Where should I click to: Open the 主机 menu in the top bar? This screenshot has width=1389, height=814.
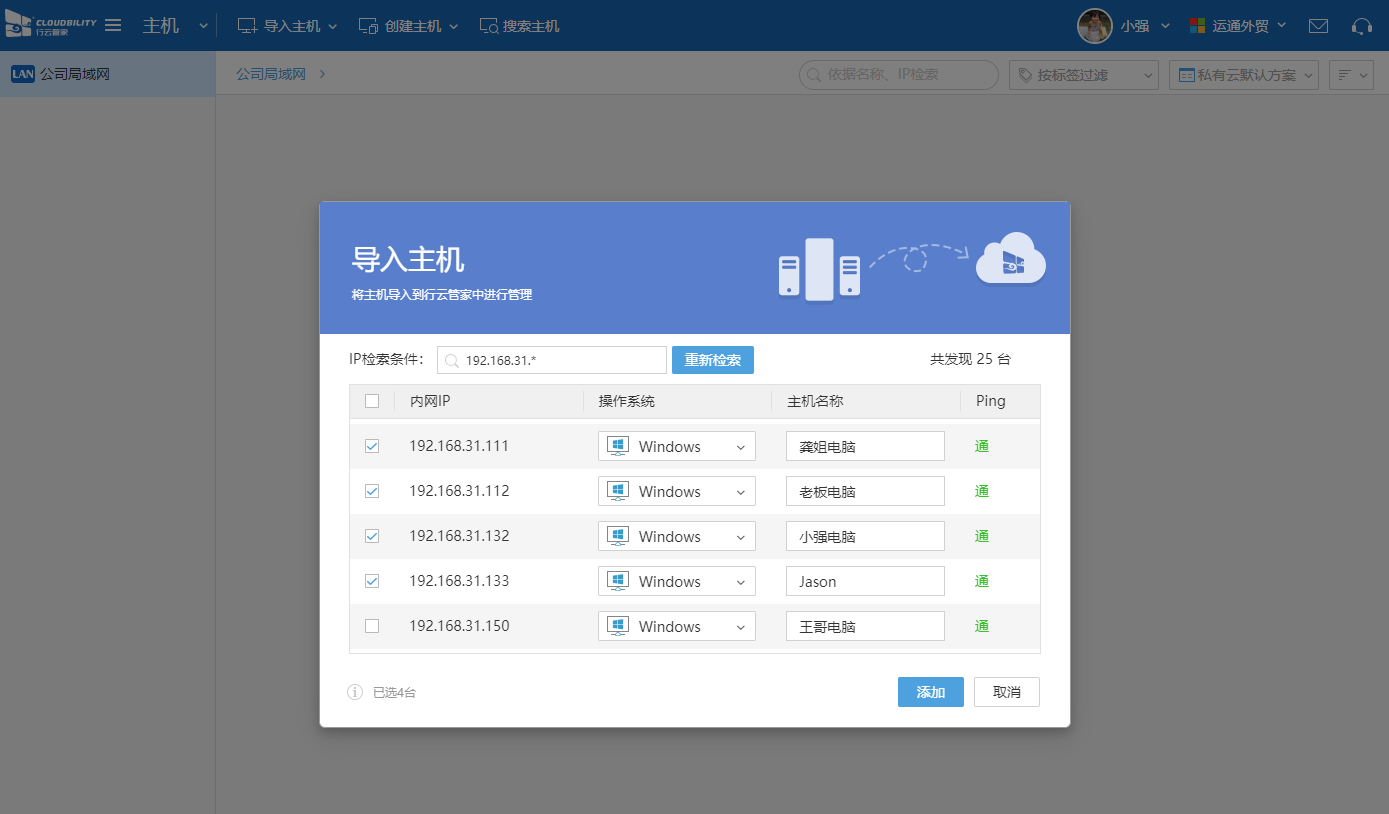click(x=168, y=25)
